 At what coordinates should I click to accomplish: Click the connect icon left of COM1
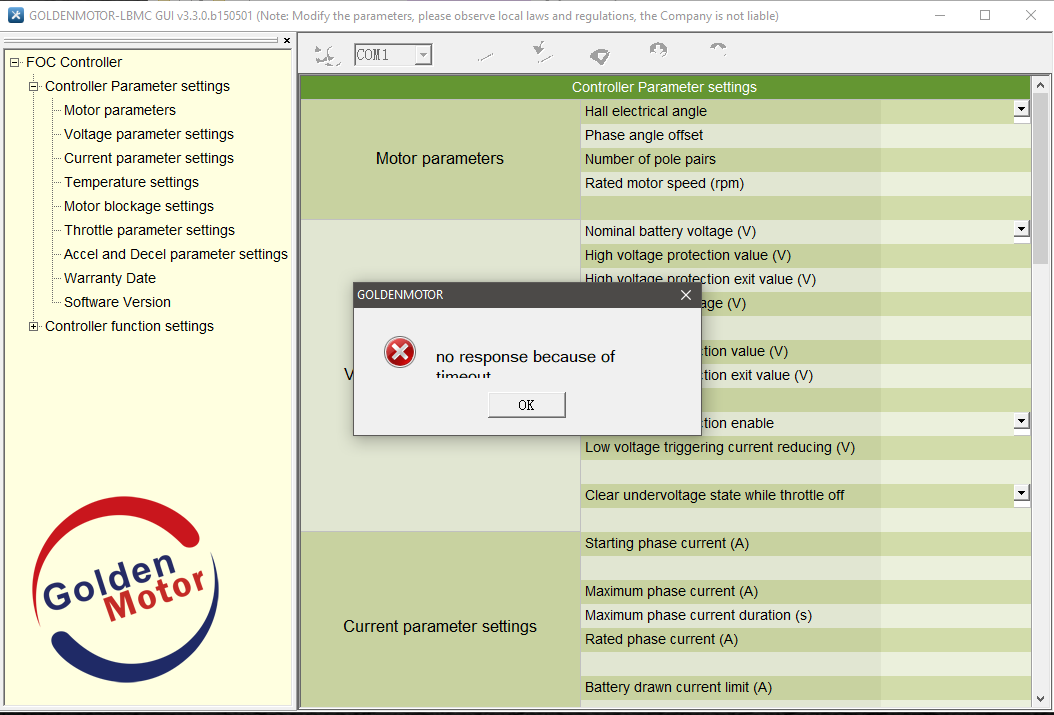tap(327, 55)
